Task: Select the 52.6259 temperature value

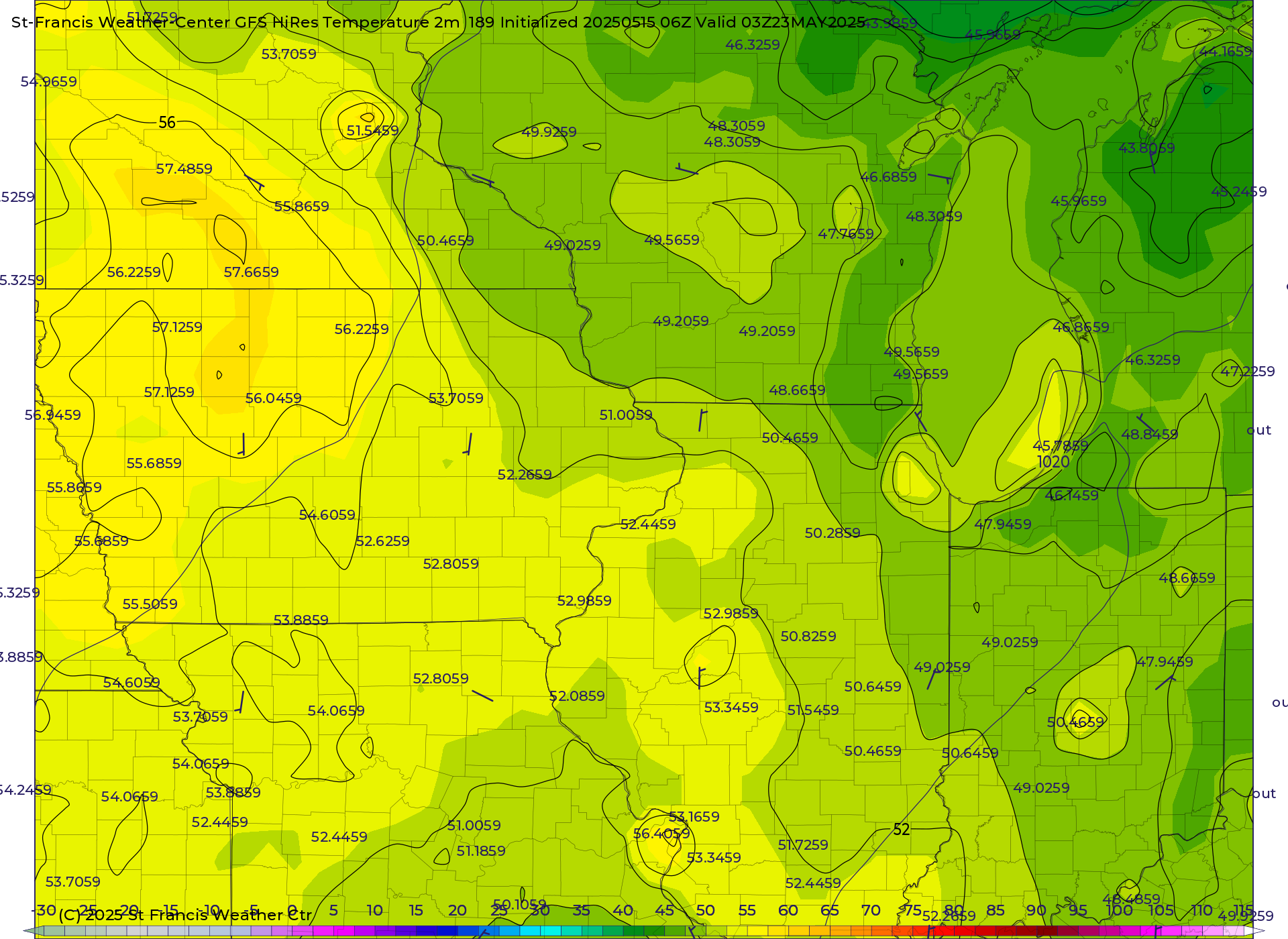Action: (x=382, y=541)
